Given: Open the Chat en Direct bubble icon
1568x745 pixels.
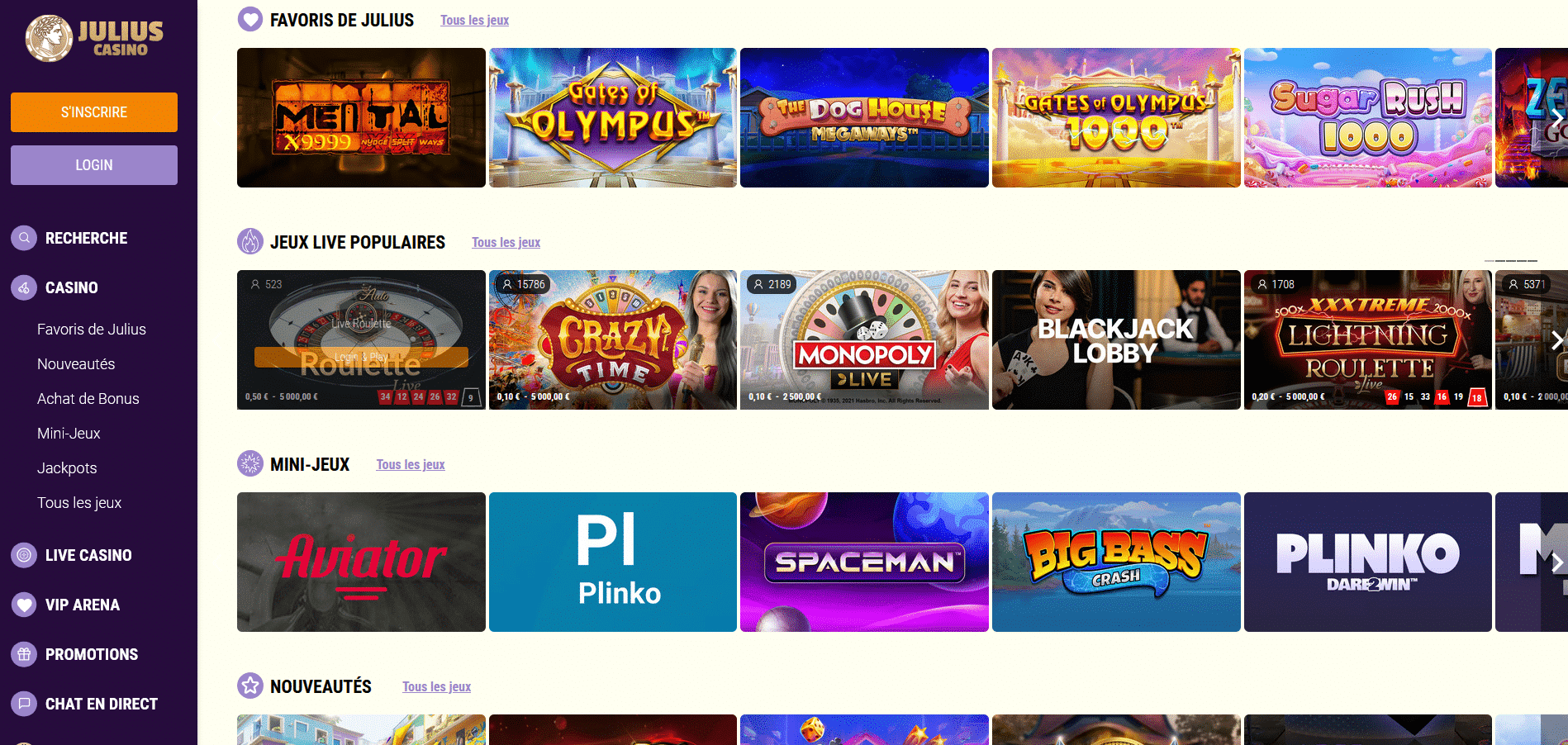Looking at the screenshot, I should (x=24, y=704).
